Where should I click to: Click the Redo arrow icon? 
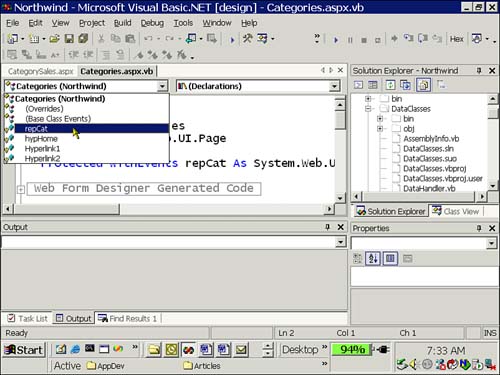(169, 39)
